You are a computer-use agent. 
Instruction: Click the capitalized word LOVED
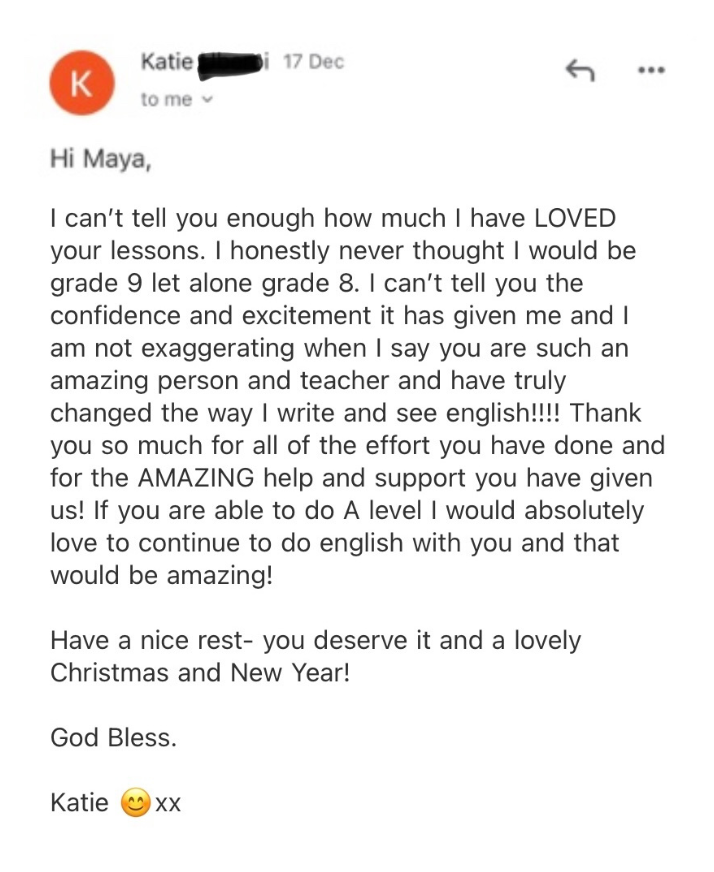[575, 218]
